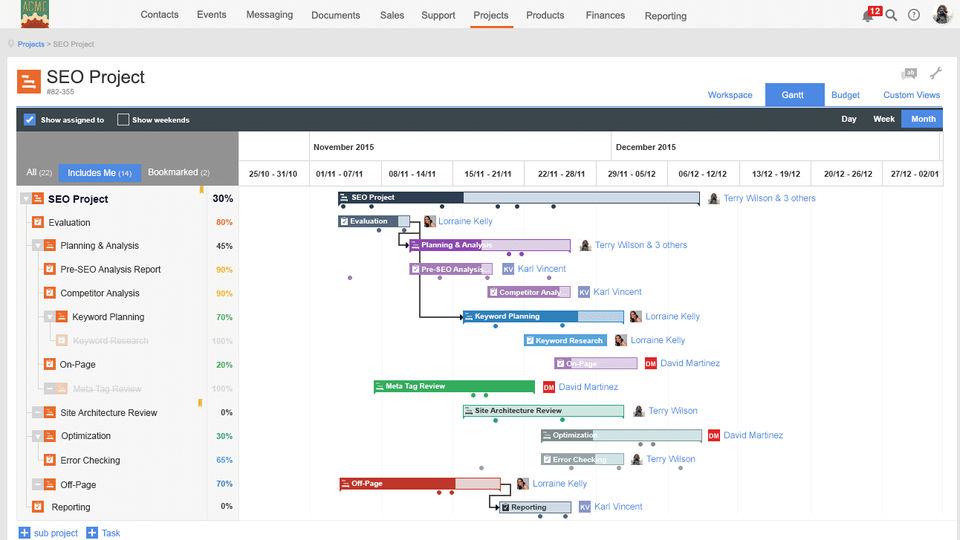Screen dimensions: 960x540
Task: Enable the Show weekends checkbox
Action: [x=123, y=119]
